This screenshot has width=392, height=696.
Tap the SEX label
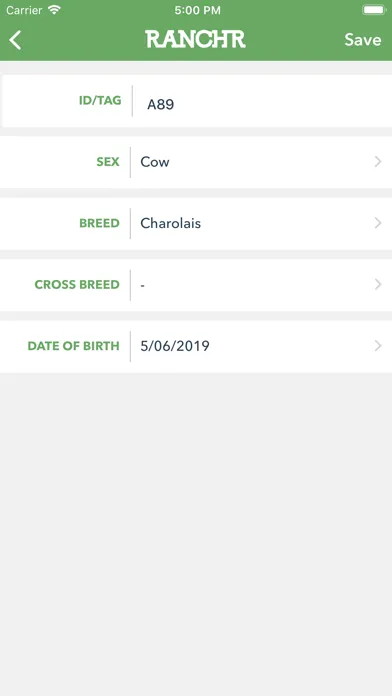108,162
